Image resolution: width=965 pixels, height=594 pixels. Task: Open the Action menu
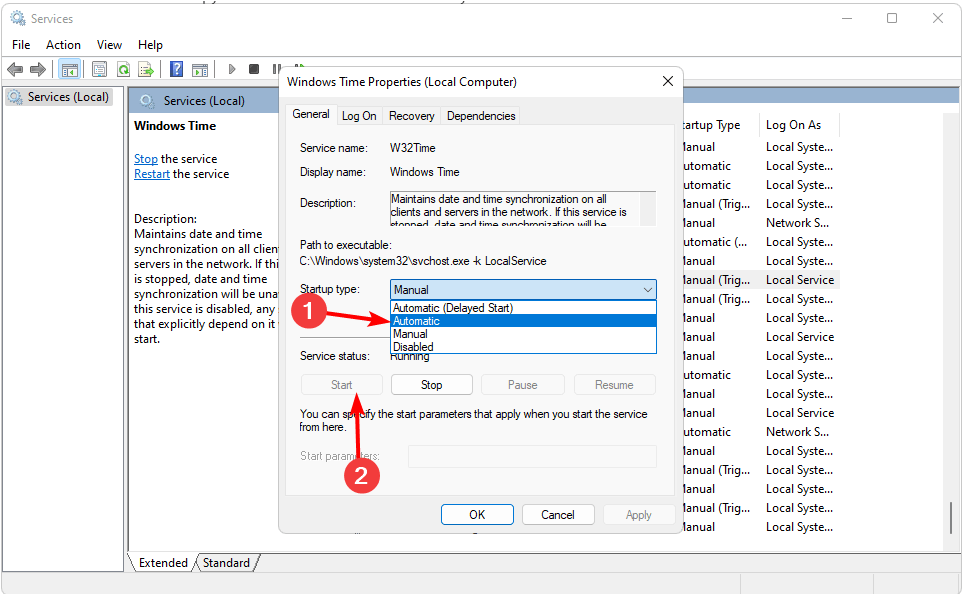pyautogui.click(x=63, y=45)
